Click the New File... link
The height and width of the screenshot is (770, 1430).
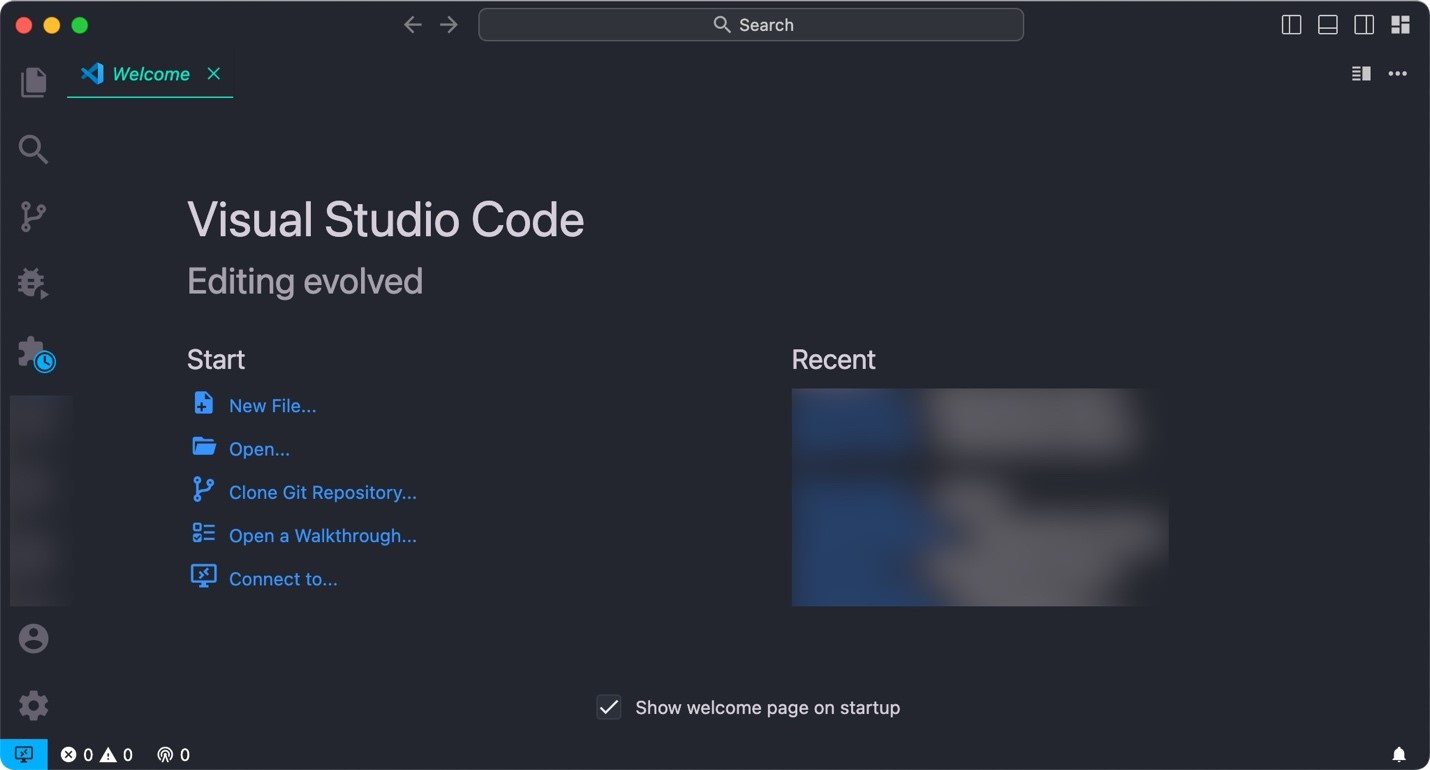coord(272,406)
